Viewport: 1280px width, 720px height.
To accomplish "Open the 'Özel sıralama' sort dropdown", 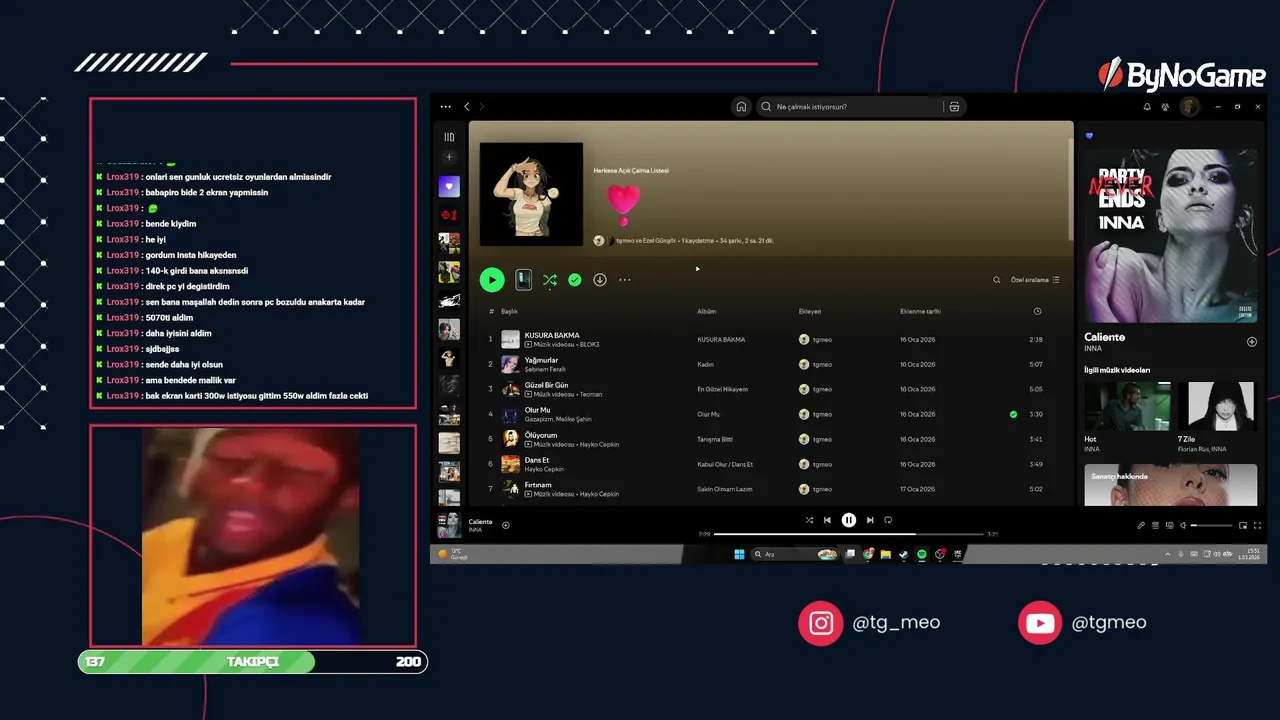I will click(1035, 280).
